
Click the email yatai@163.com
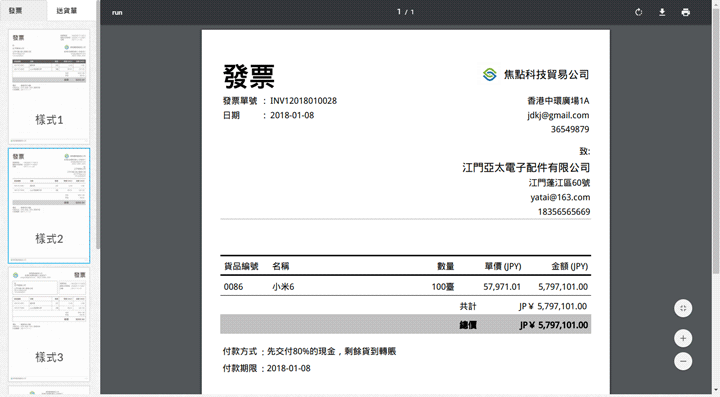pos(560,197)
